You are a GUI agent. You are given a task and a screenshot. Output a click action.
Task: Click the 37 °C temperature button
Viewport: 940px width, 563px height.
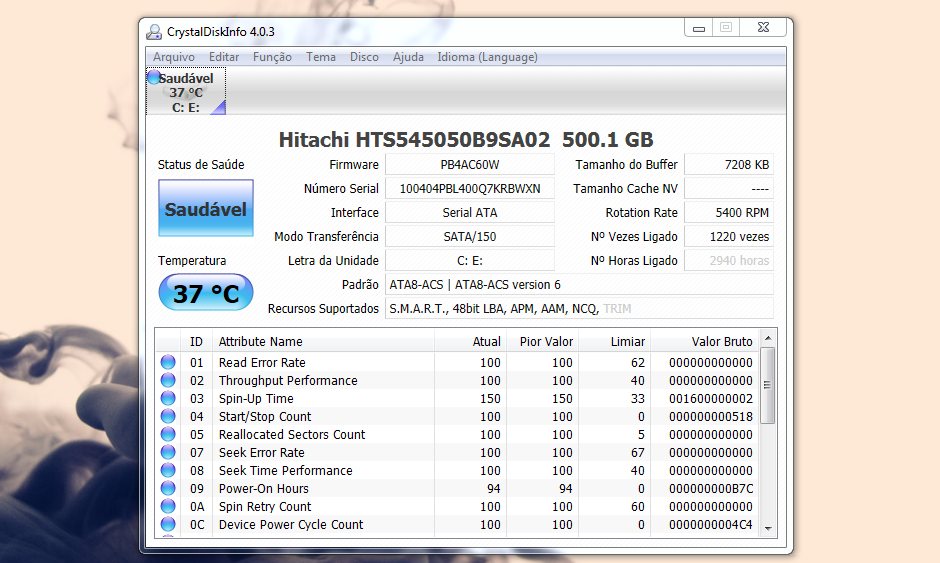coord(206,293)
